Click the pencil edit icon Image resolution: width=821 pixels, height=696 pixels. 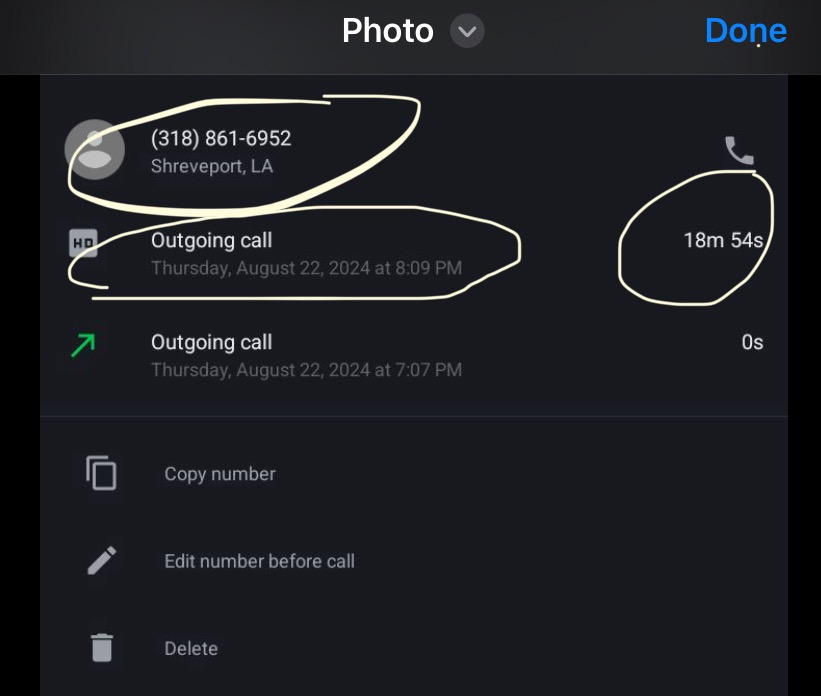101,560
